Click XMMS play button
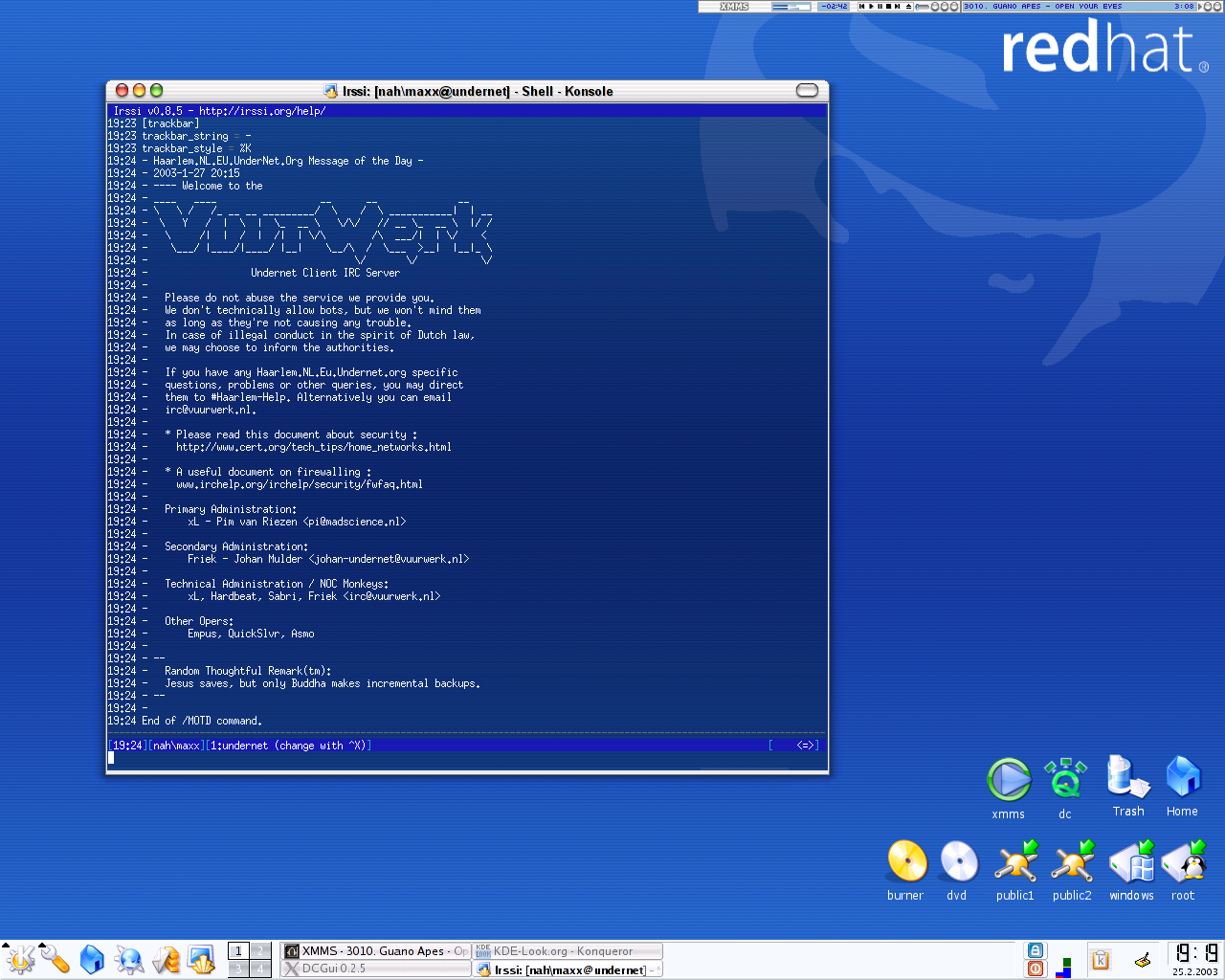The image size is (1225, 980). 871,7
